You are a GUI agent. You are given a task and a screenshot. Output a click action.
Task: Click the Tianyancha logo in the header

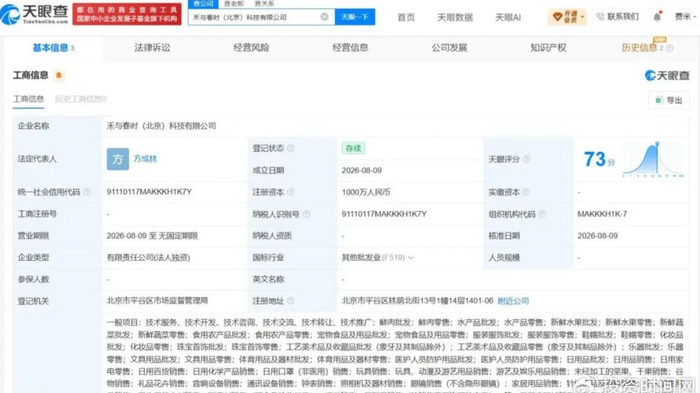[34, 14]
